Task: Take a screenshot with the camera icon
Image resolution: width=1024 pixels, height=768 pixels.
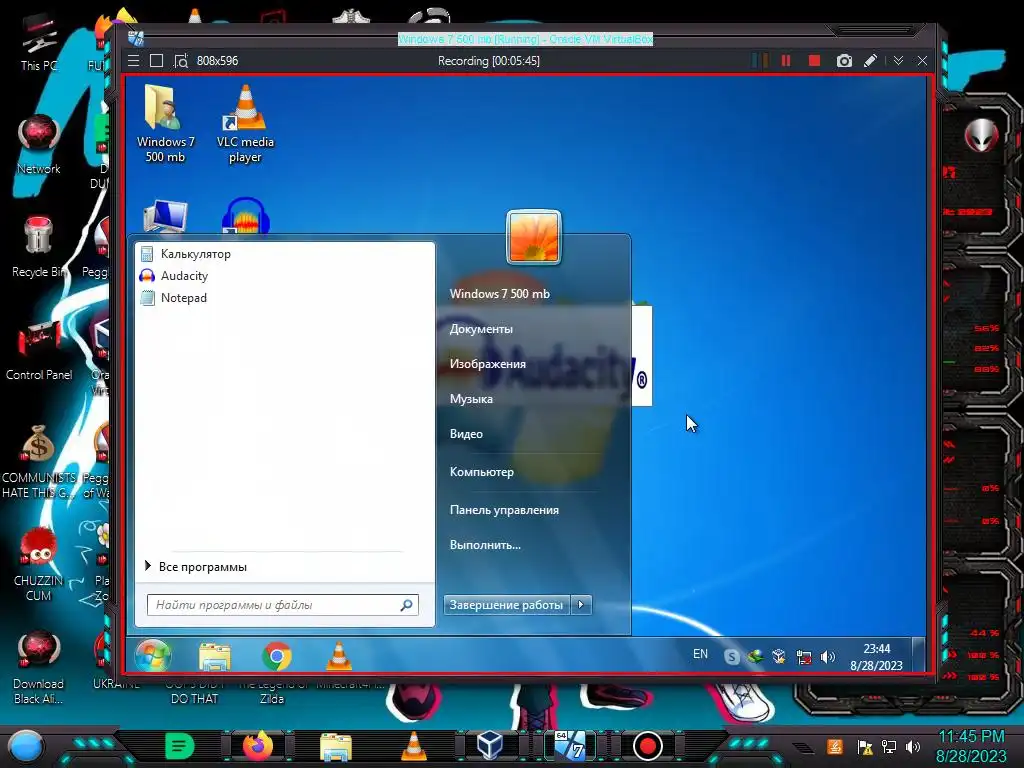Action: tap(844, 61)
